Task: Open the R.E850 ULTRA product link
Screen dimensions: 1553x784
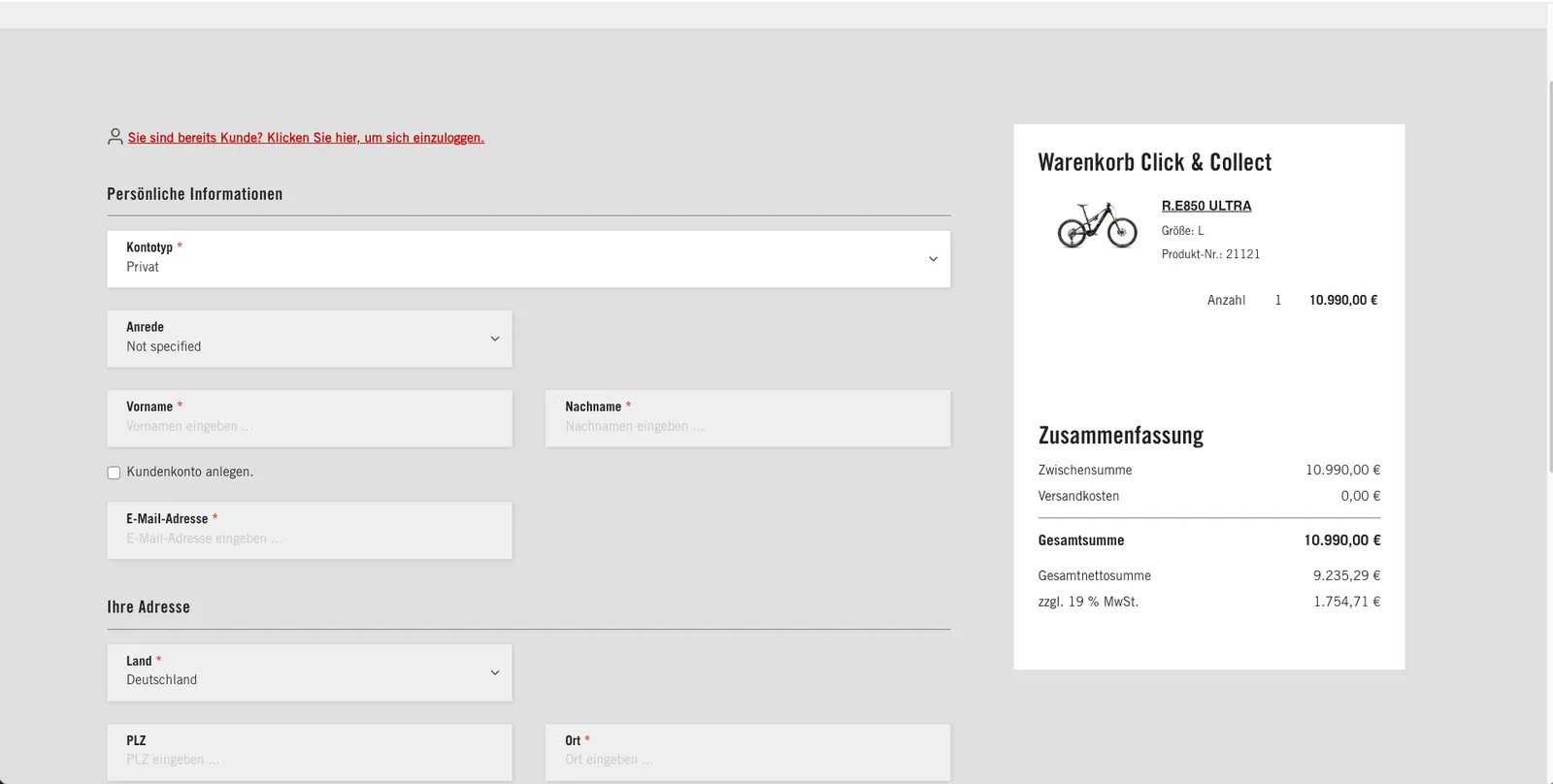Action: pyautogui.click(x=1206, y=206)
